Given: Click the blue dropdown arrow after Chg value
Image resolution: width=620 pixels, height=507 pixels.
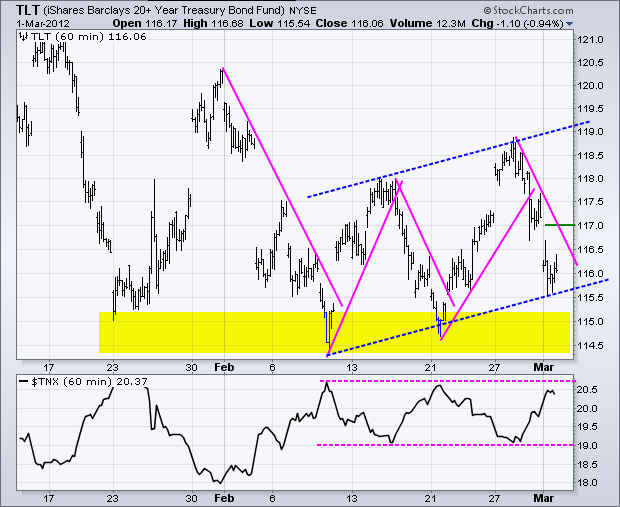Looking at the screenshot, I should click(x=569, y=24).
